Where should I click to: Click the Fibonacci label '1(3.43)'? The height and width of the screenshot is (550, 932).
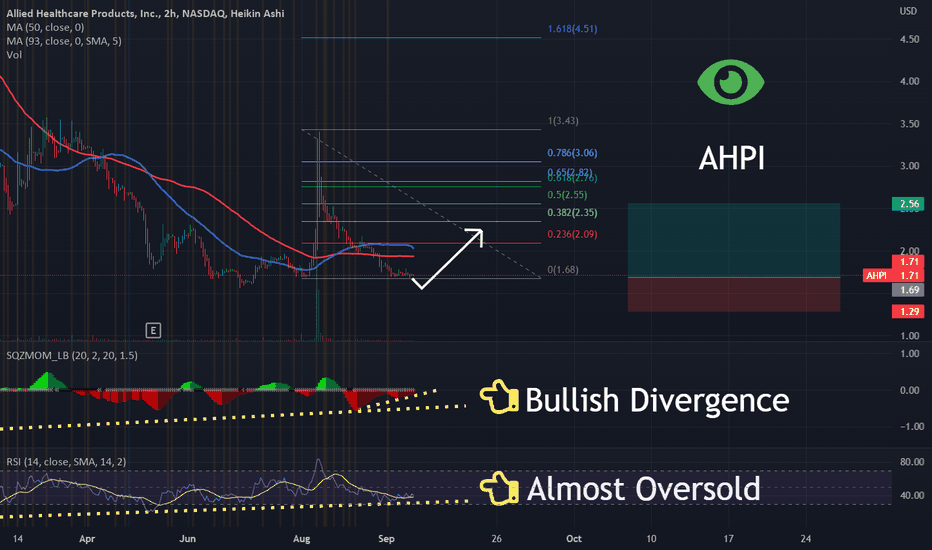click(x=563, y=121)
